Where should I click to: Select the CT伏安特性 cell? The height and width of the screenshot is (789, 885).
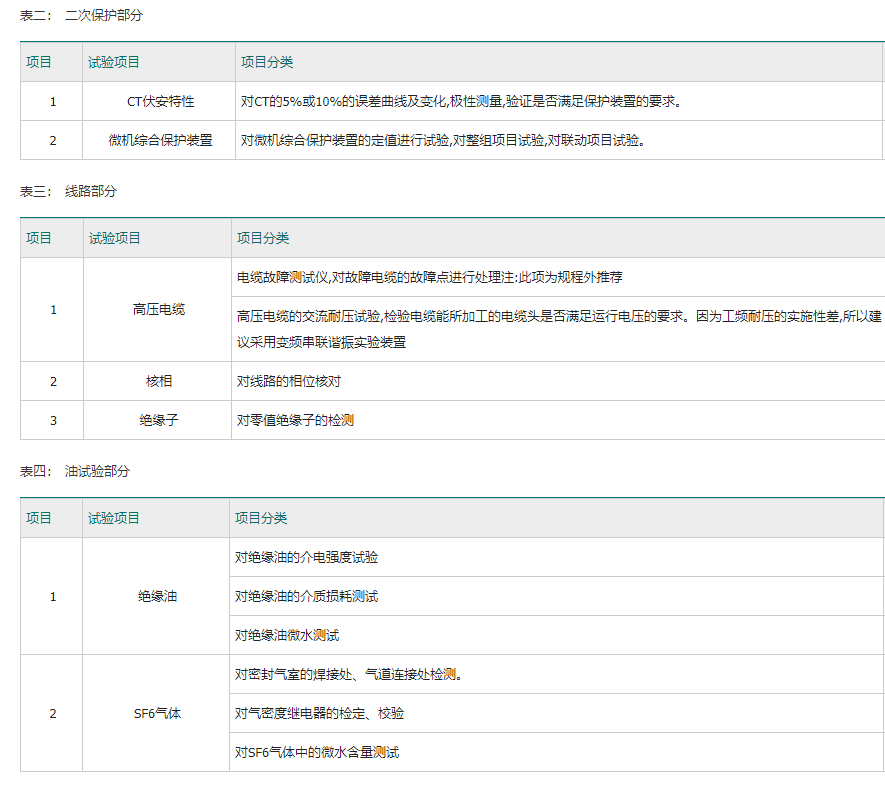[x=160, y=101]
